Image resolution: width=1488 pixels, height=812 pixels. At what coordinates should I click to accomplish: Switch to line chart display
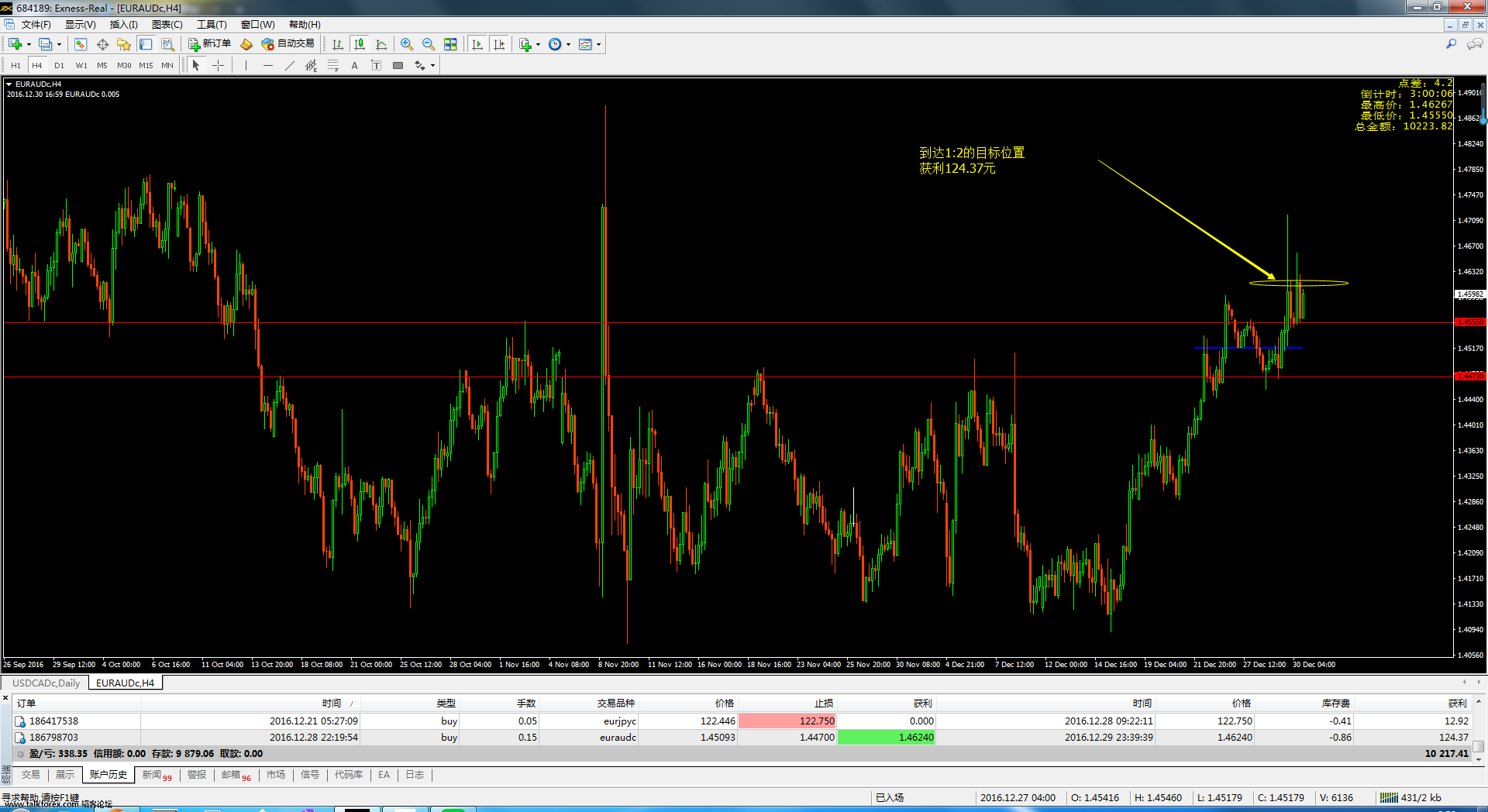coord(381,44)
